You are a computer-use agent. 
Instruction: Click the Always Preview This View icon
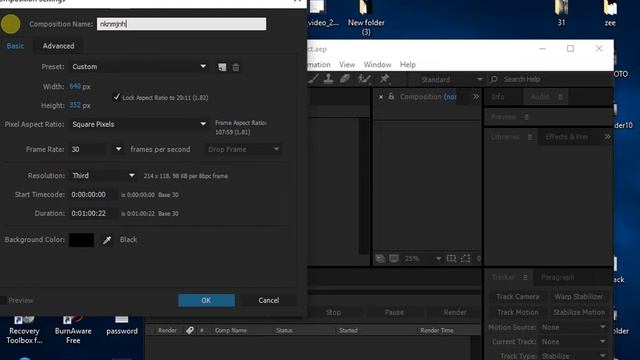(x=380, y=259)
